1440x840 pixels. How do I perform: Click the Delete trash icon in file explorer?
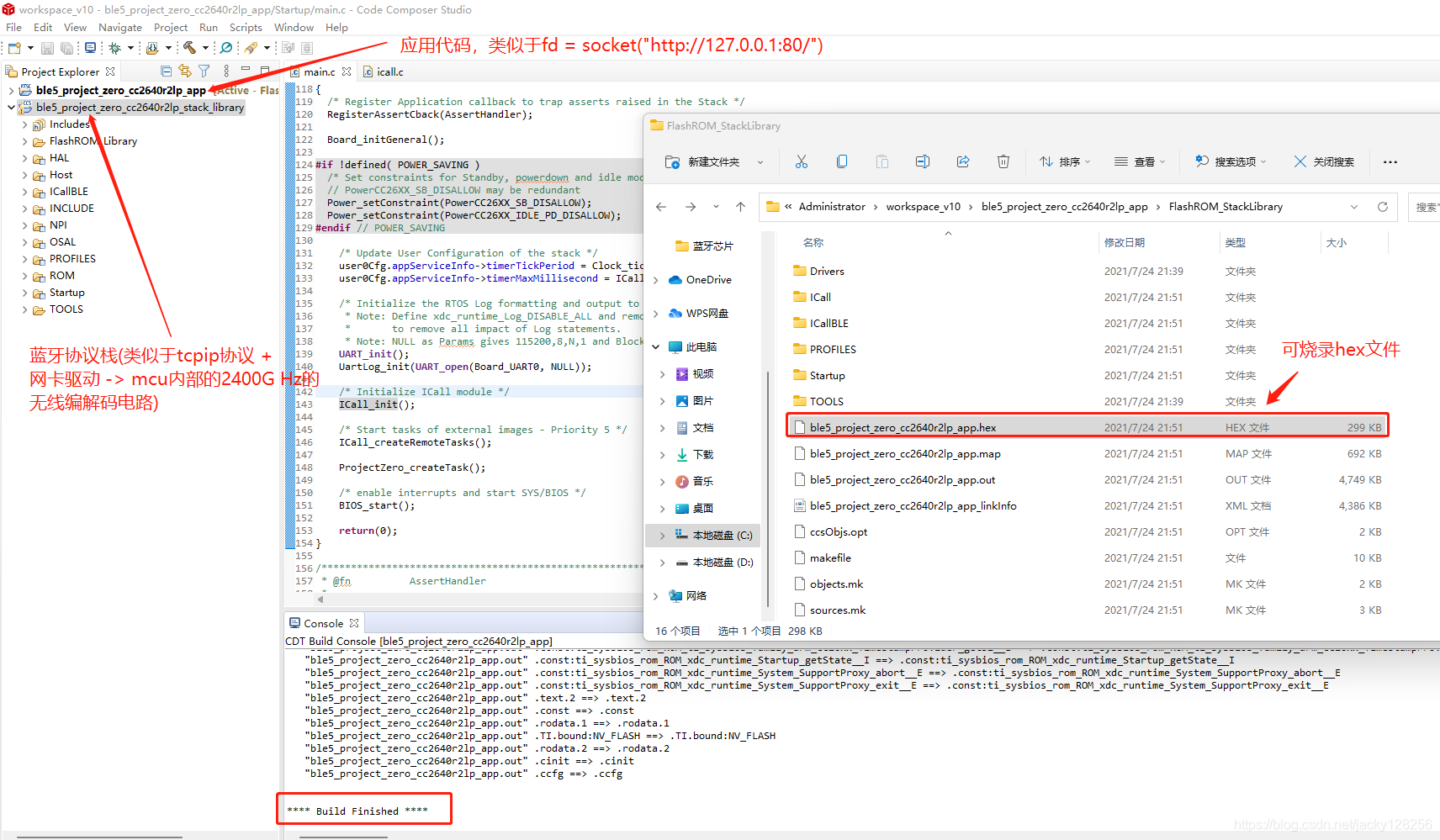[1003, 161]
